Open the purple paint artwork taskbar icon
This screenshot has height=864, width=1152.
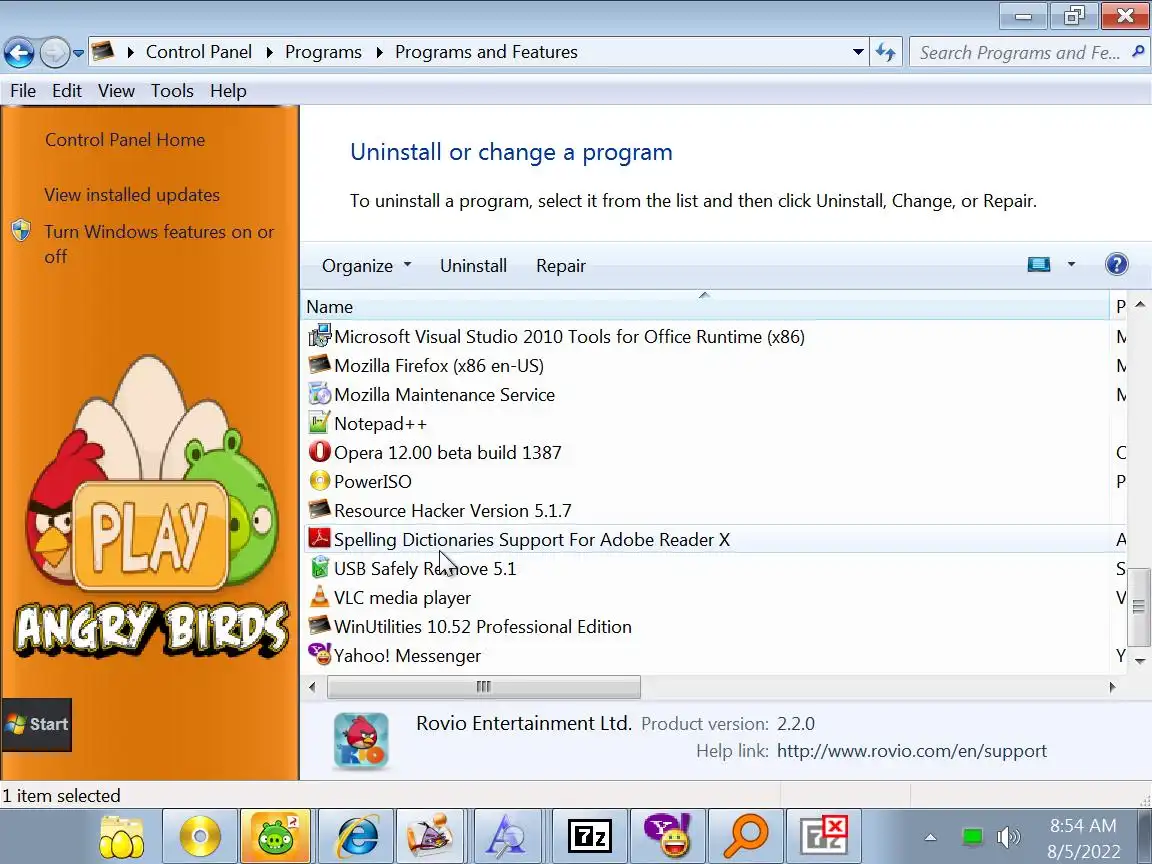pyautogui.click(x=431, y=836)
